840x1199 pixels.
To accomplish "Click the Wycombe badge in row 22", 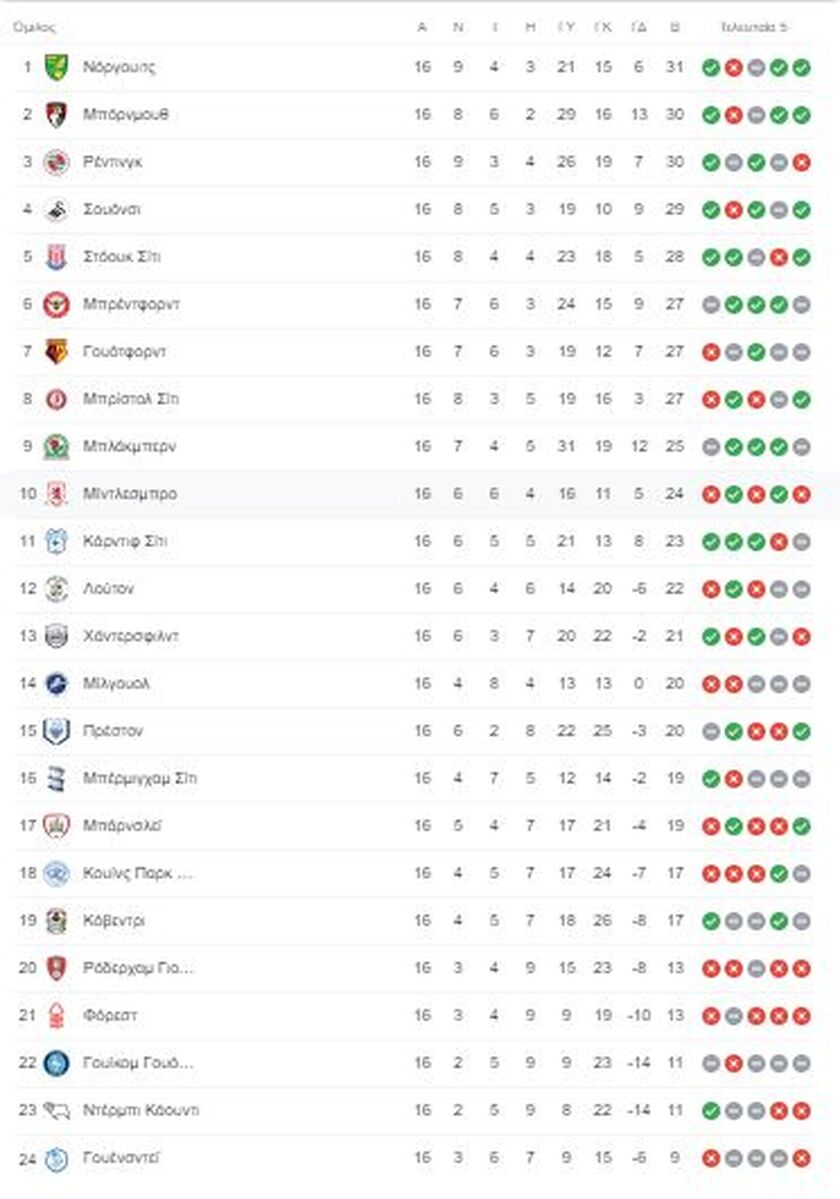I will click(56, 1063).
